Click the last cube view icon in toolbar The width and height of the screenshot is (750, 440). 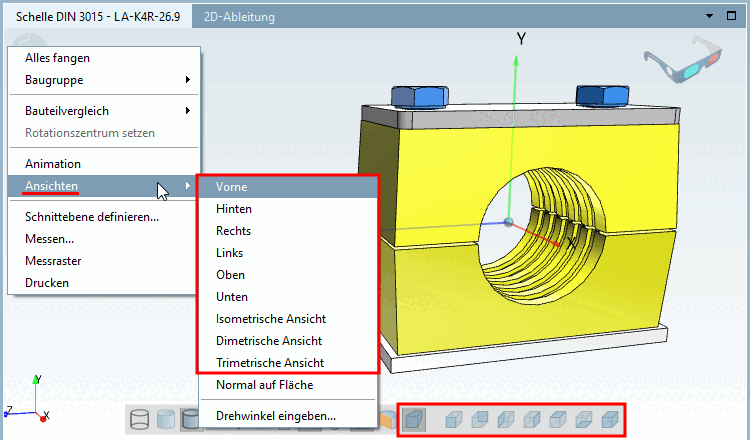tap(609, 420)
